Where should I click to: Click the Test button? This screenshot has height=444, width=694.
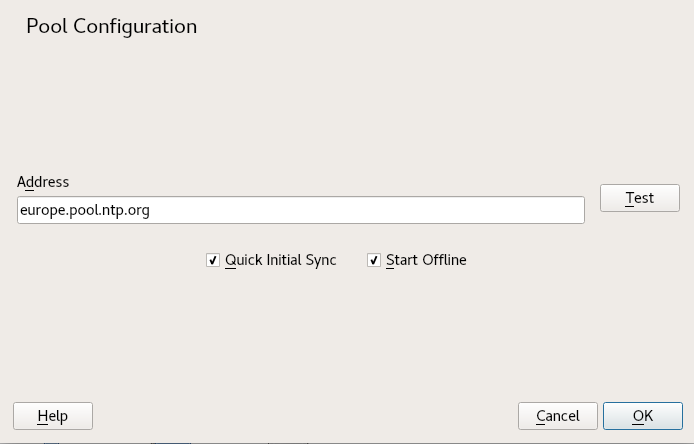(x=639, y=198)
